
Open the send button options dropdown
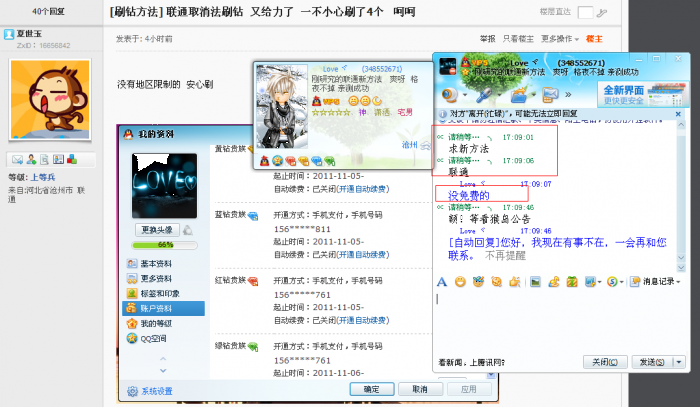pos(679,362)
